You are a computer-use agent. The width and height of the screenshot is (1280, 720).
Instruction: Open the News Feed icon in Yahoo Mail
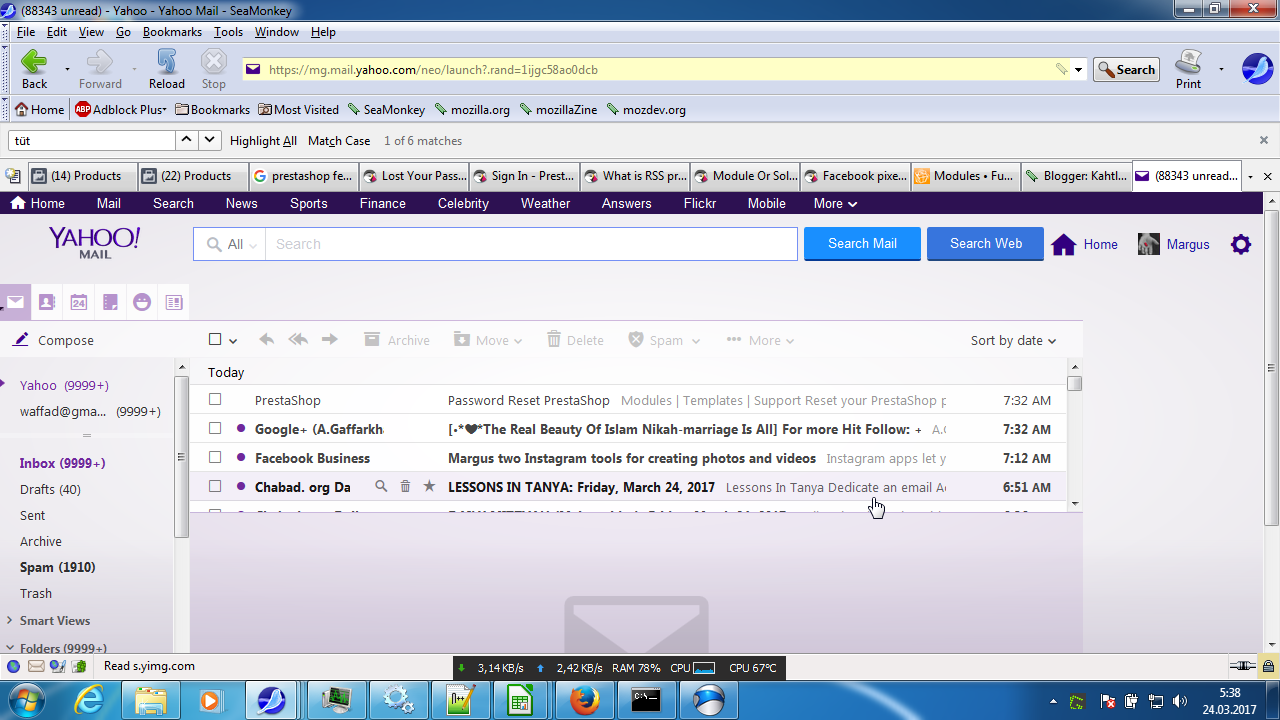tap(174, 302)
